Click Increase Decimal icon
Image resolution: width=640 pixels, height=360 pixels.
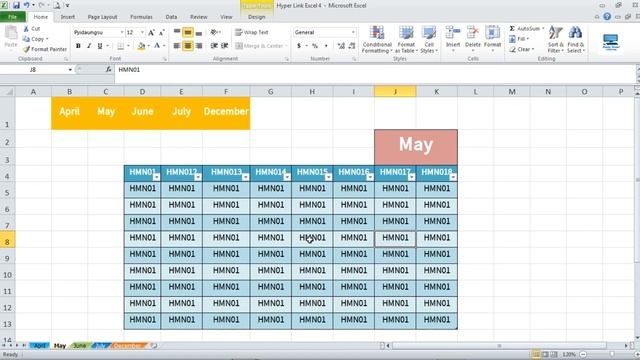341,46
